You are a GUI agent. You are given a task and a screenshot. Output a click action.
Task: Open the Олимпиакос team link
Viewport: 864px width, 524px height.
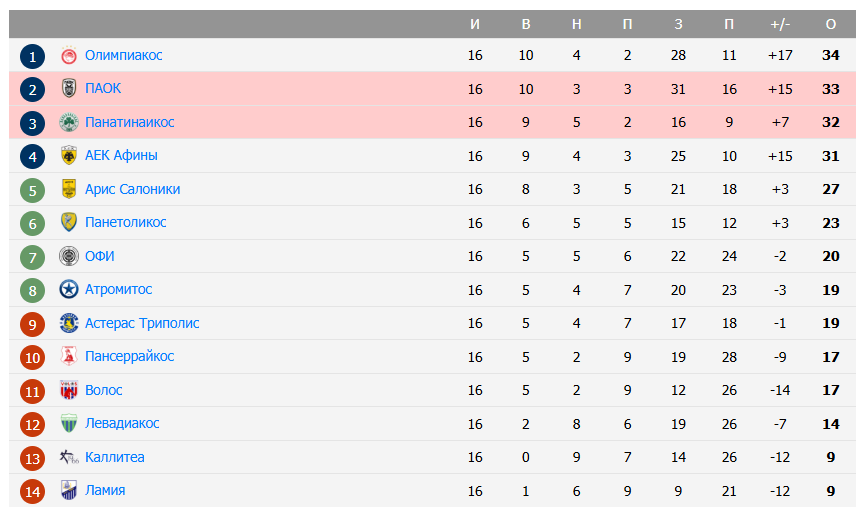pos(123,55)
